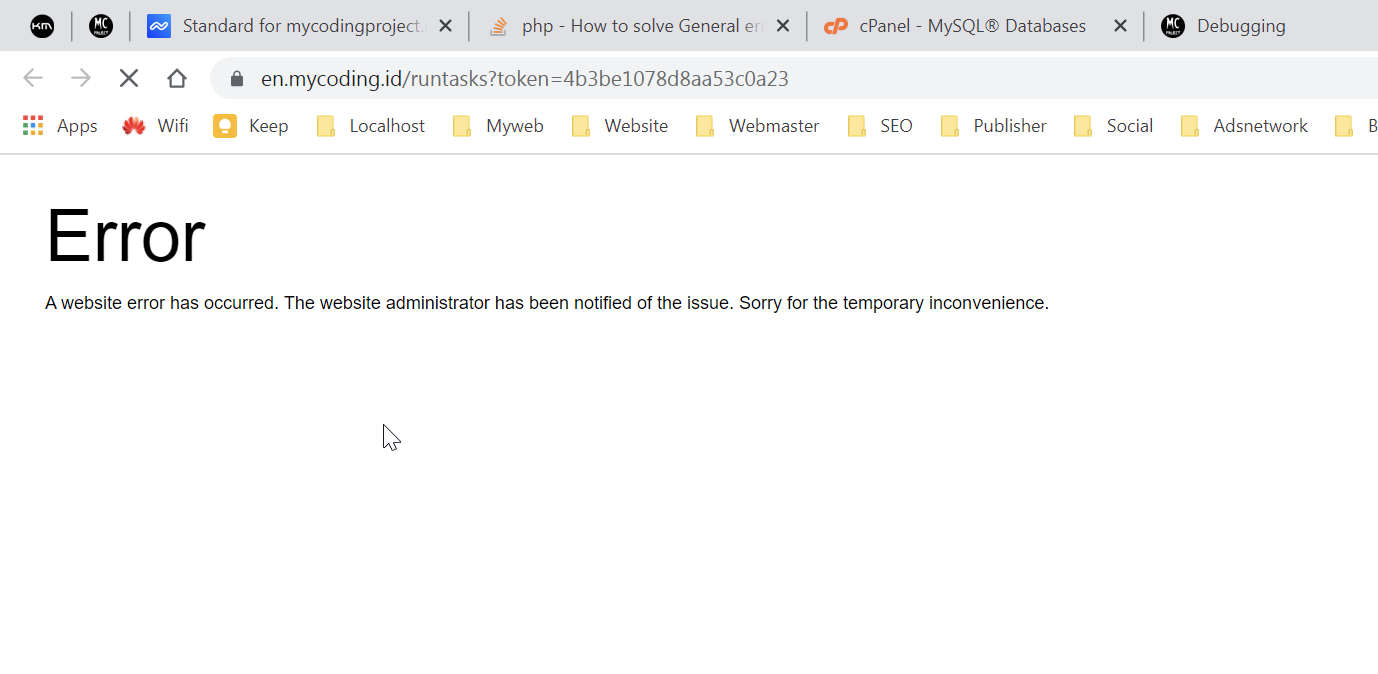Stop loading the page

pyautogui.click(x=129, y=78)
